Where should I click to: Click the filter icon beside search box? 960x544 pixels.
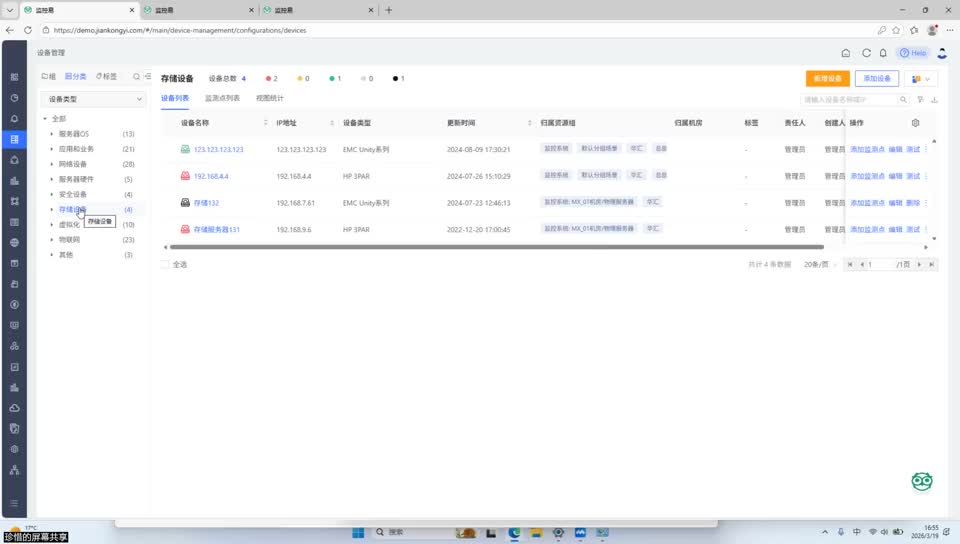(x=920, y=100)
